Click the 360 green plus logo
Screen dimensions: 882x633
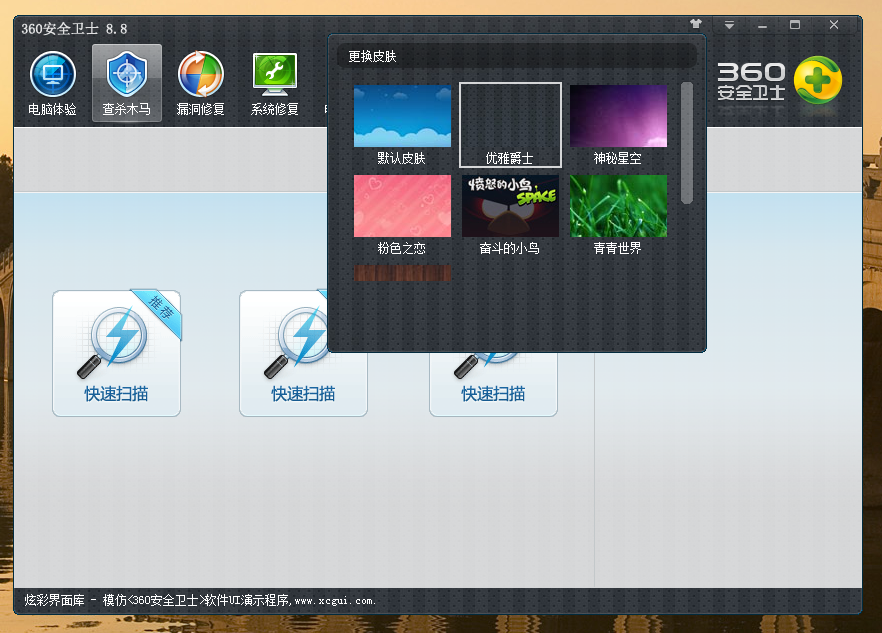coord(818,80)
